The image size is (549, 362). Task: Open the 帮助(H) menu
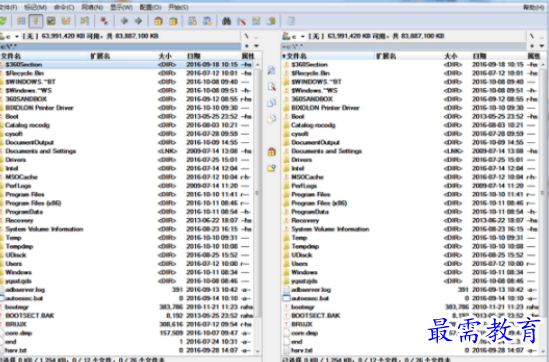click(533, 7)
